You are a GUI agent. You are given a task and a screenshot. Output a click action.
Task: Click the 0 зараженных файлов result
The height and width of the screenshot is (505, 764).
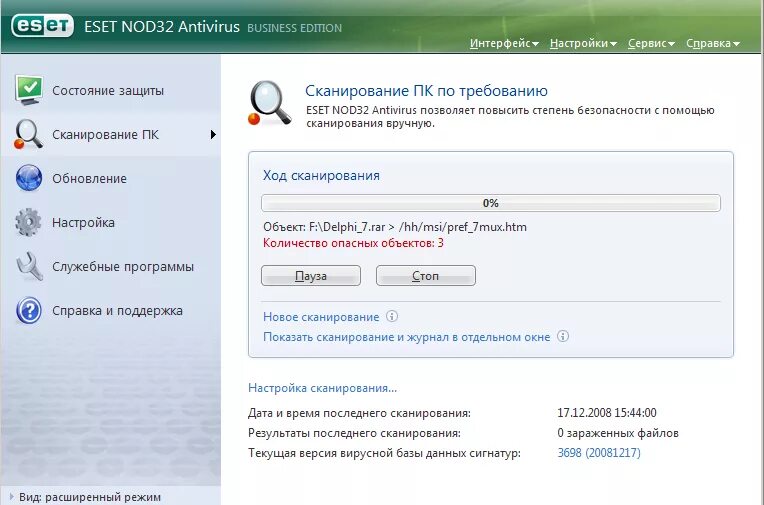coord(618,433)
